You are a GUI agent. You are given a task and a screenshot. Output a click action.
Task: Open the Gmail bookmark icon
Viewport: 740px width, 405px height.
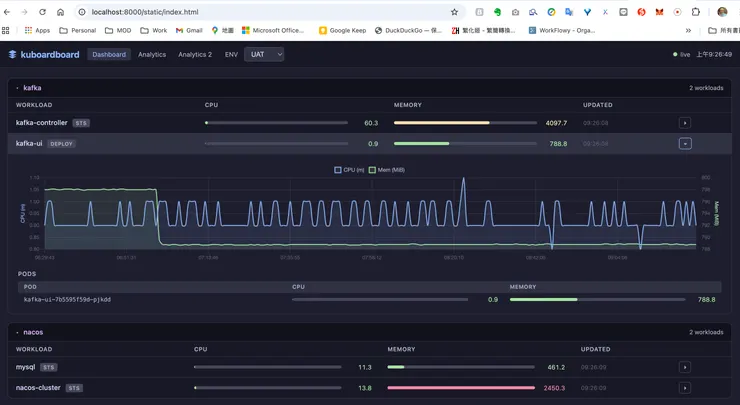point(180,31)
